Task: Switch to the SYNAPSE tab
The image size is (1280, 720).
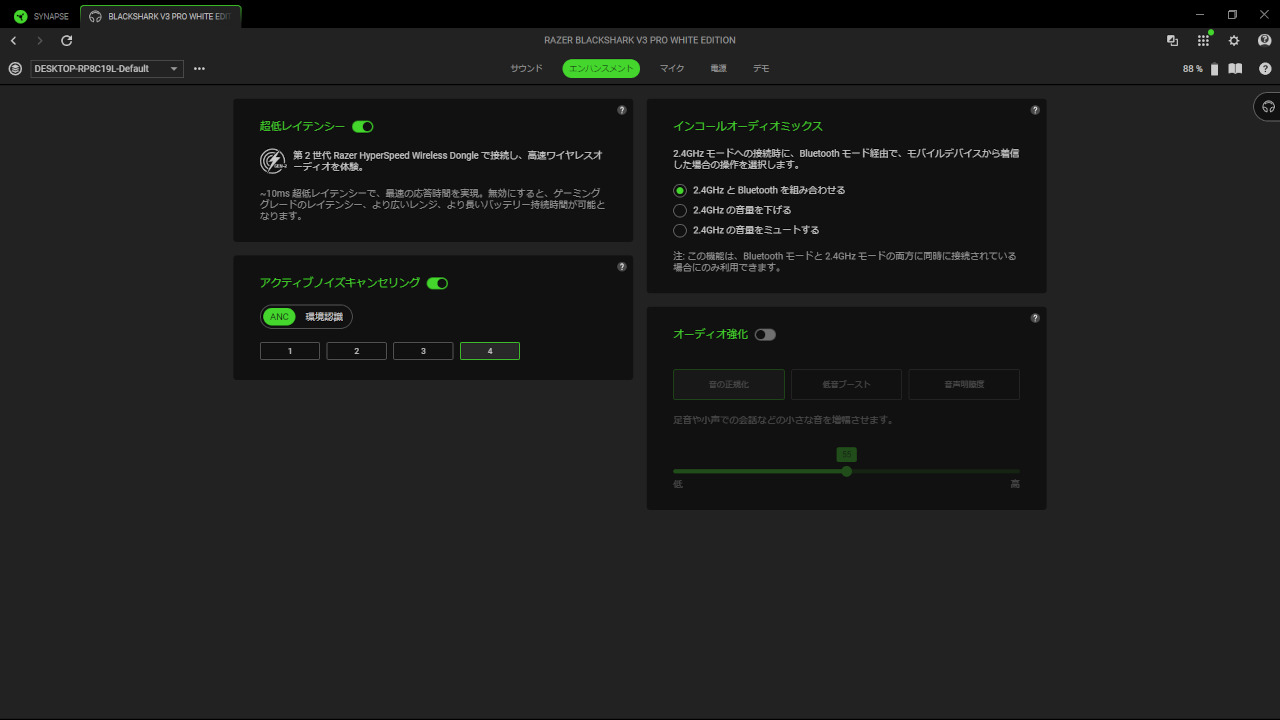Action: tap(42, 16)
